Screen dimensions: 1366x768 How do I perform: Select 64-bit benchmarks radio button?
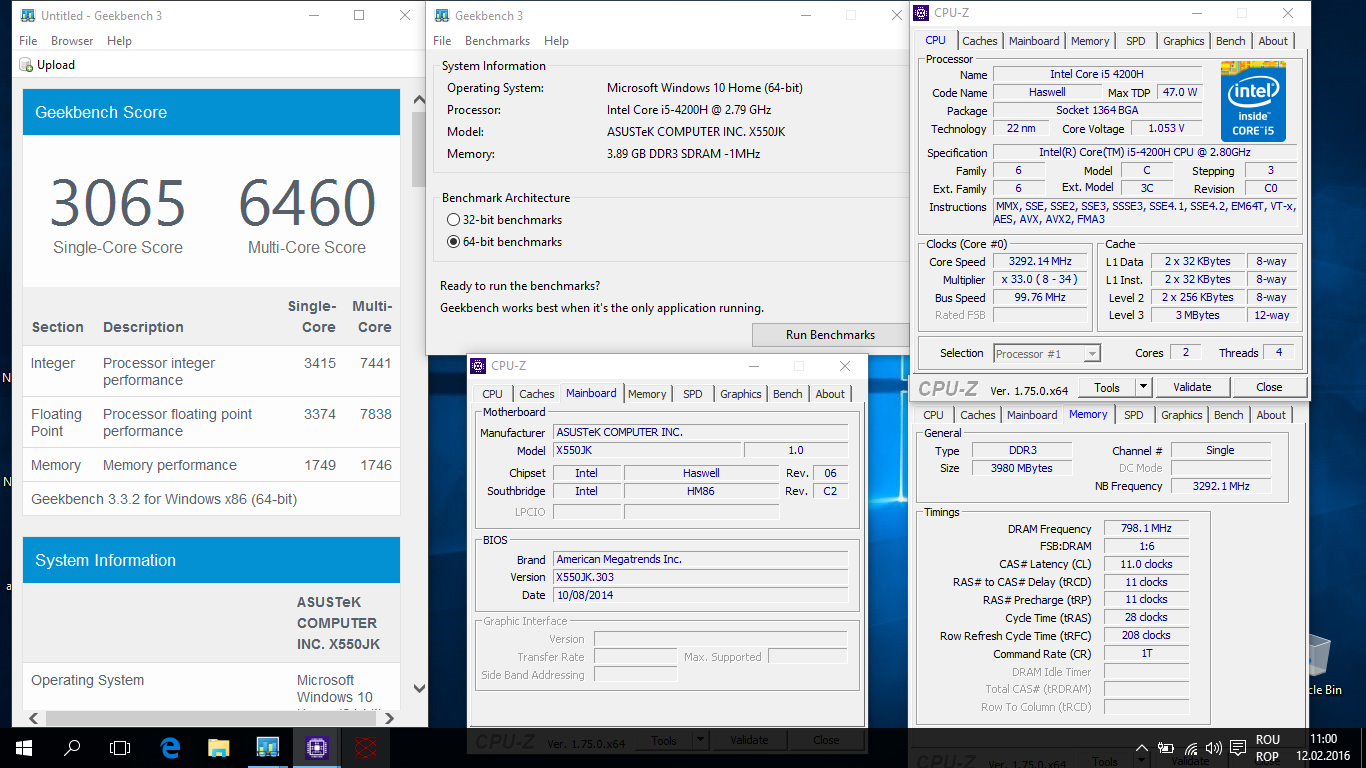click(454, 242)
